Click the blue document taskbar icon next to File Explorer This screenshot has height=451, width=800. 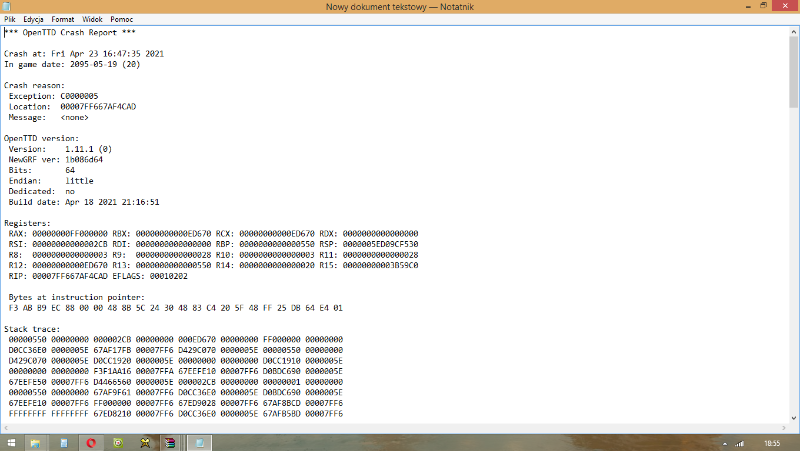click(64, 443)
